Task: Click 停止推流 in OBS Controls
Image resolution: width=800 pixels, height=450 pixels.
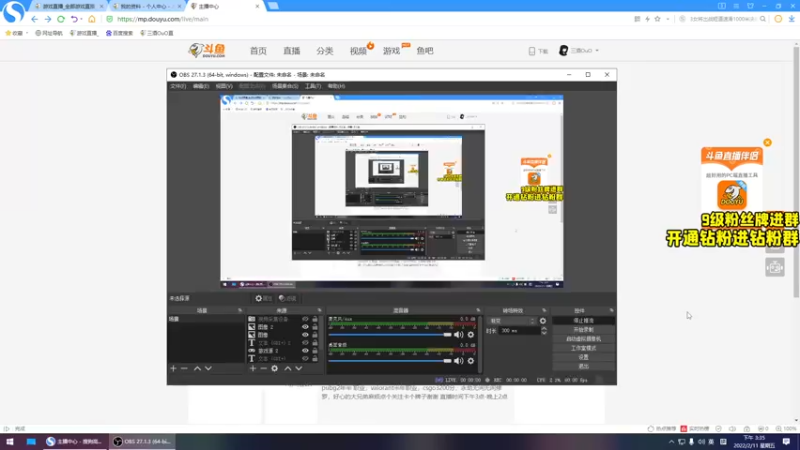Action: [584, 320]
